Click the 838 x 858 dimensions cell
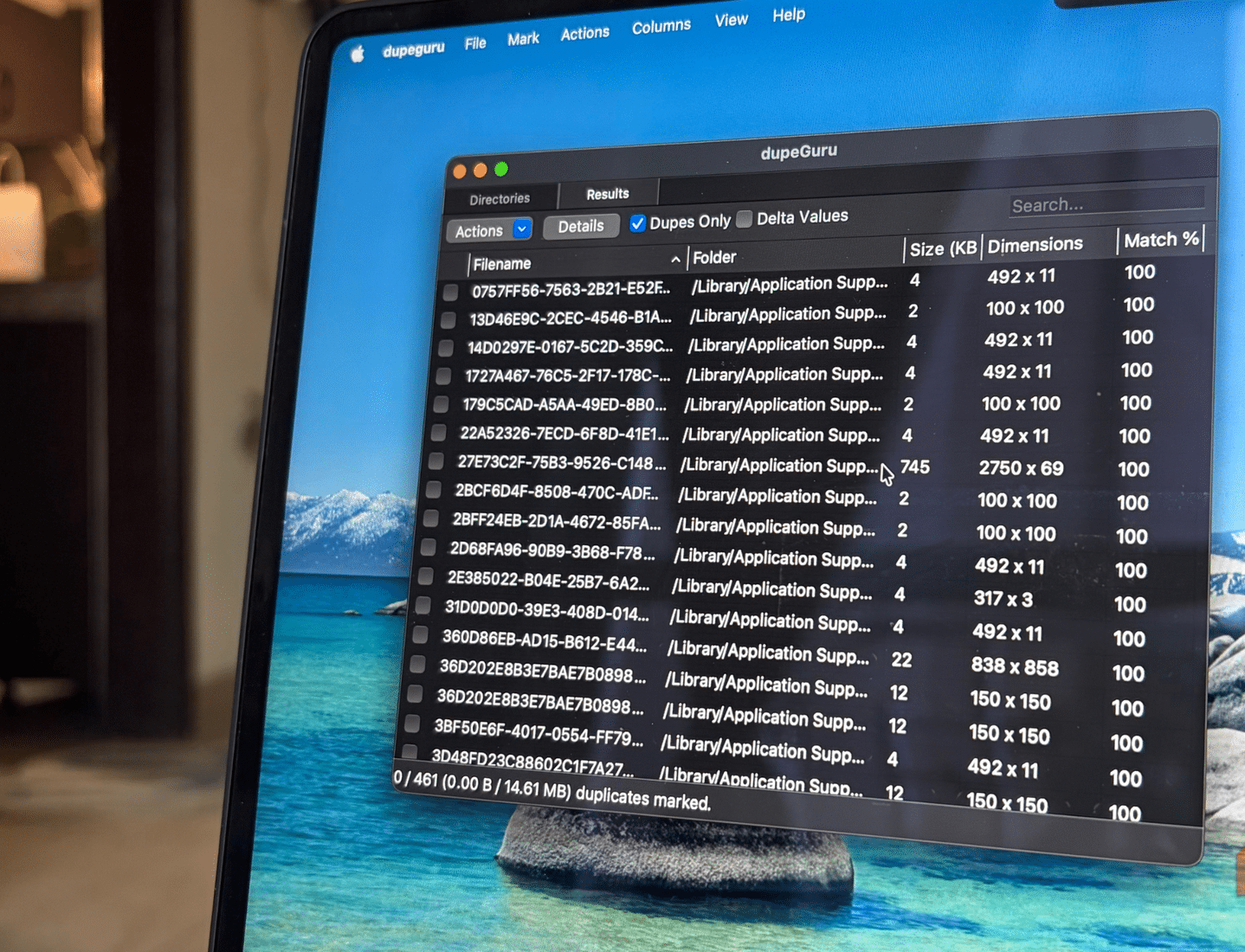 point(1015,666)
